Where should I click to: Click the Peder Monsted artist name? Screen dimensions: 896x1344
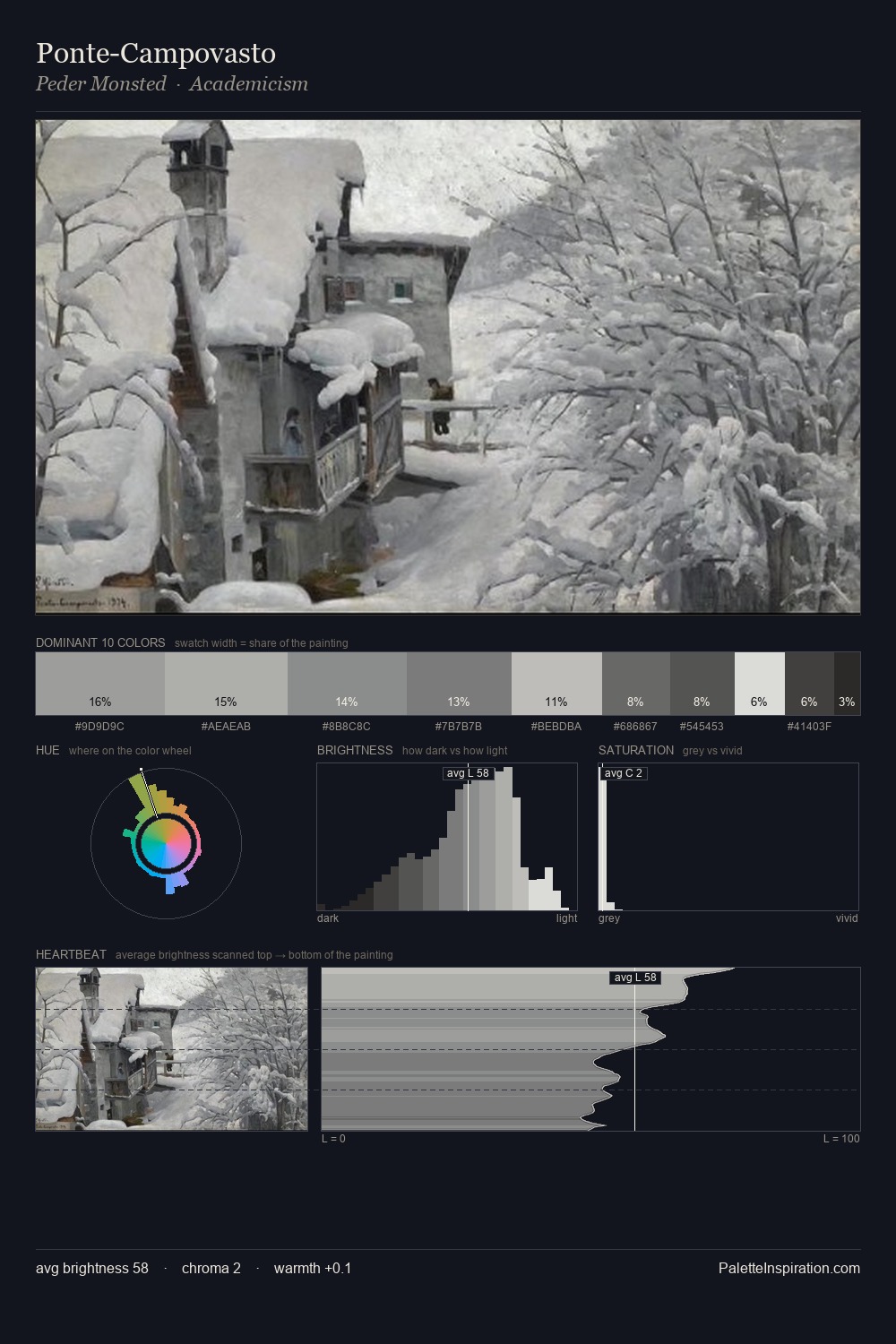point(101,84)
